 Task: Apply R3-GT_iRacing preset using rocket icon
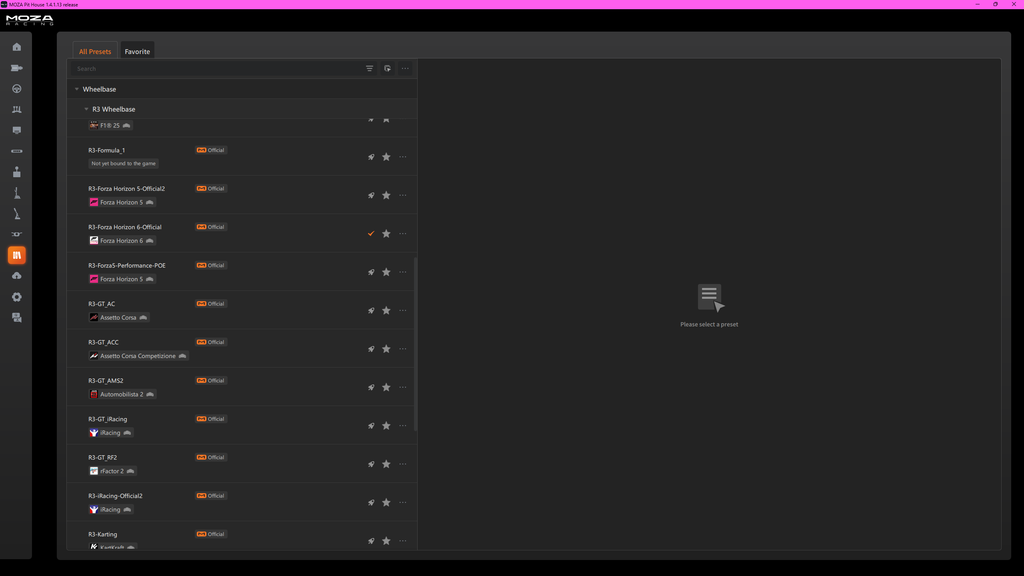point(371,426)
